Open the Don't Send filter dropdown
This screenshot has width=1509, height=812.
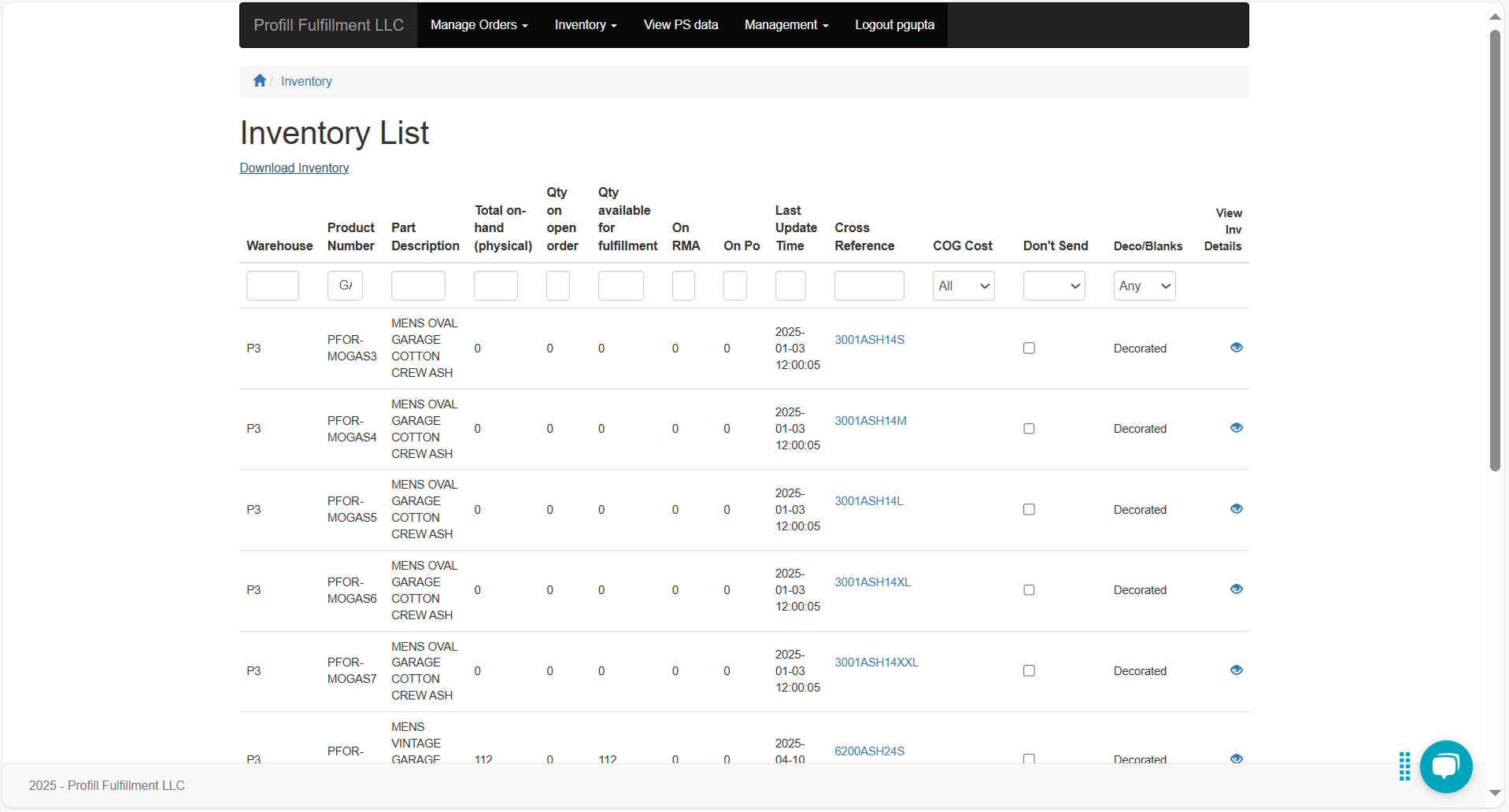(1054, 286)
